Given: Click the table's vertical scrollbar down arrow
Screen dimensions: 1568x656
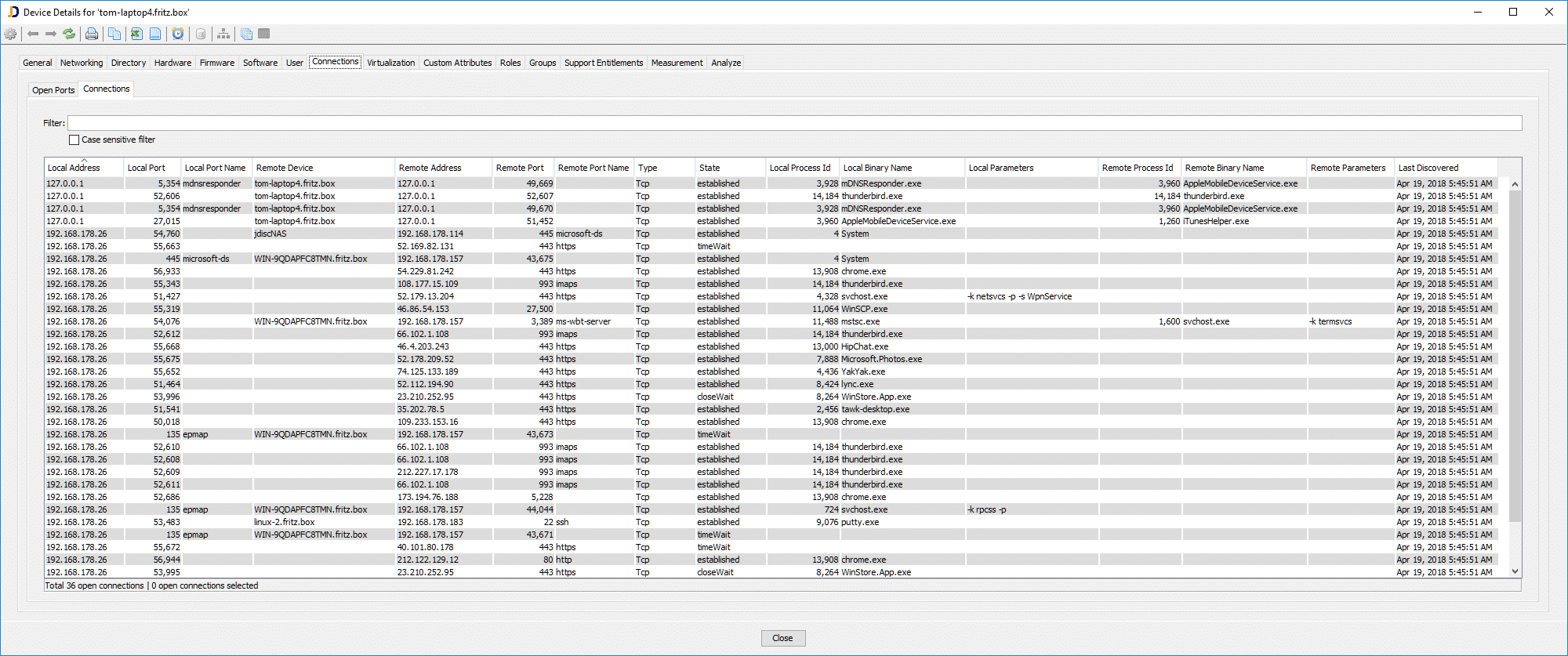Looking at the screenshot, I should tap(1515, 571).
